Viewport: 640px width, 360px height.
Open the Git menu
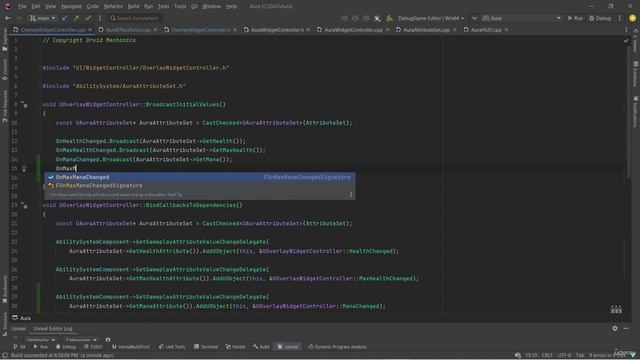(x=194, y=7)
